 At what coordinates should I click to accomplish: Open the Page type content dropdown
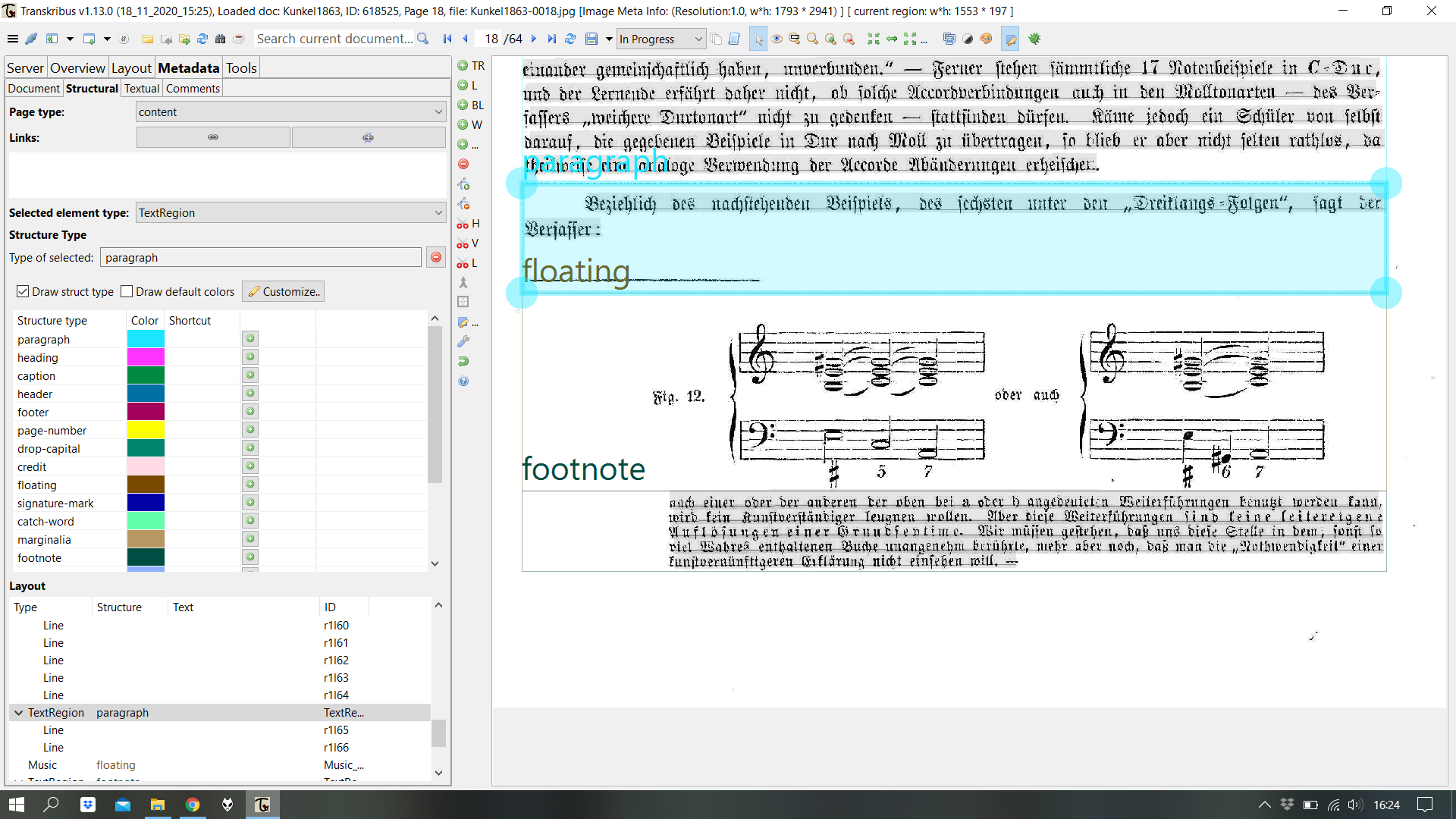pos(290,111)
